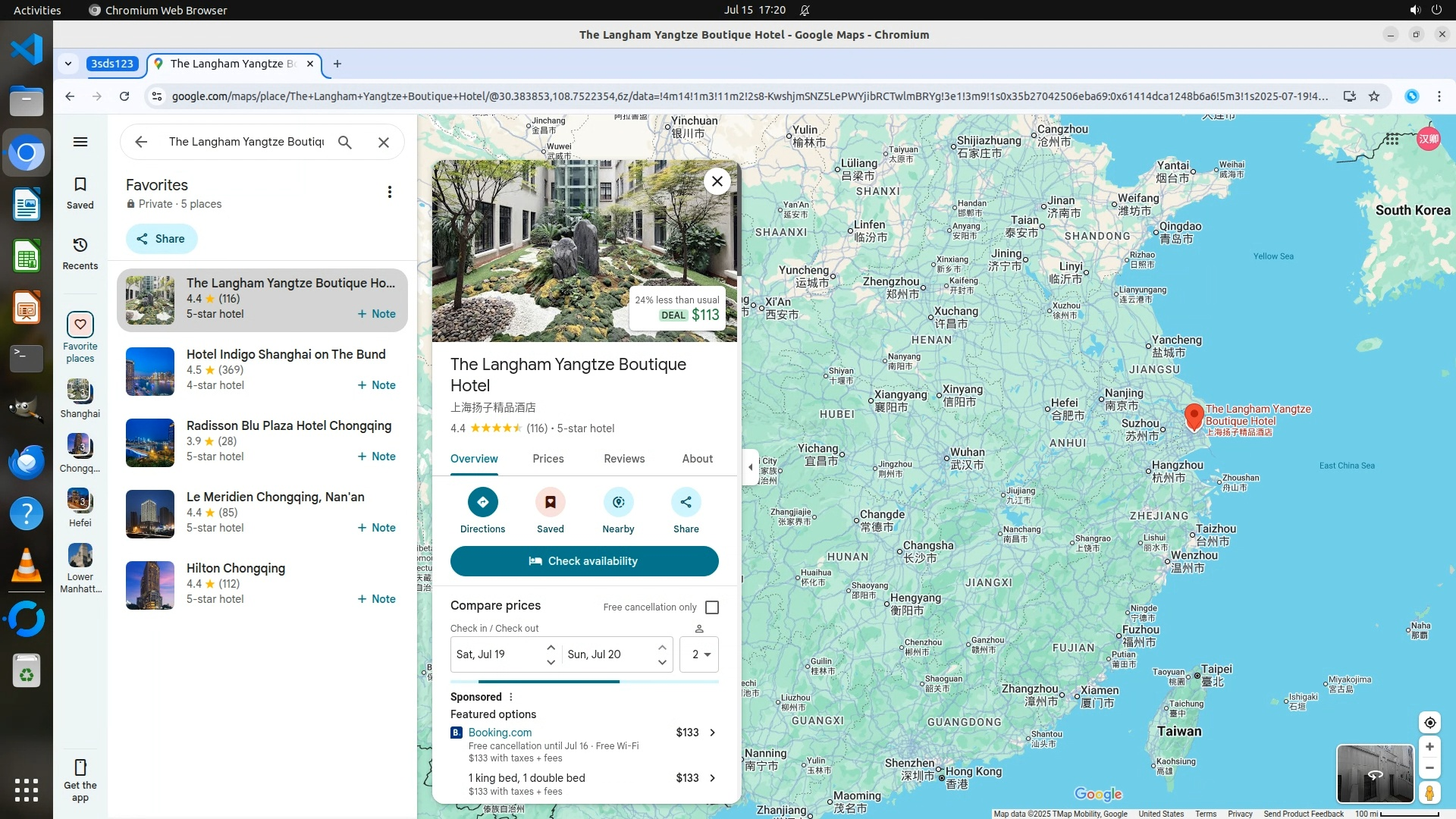Open the Layers satellite view thumbnail

pos(1374,773)
